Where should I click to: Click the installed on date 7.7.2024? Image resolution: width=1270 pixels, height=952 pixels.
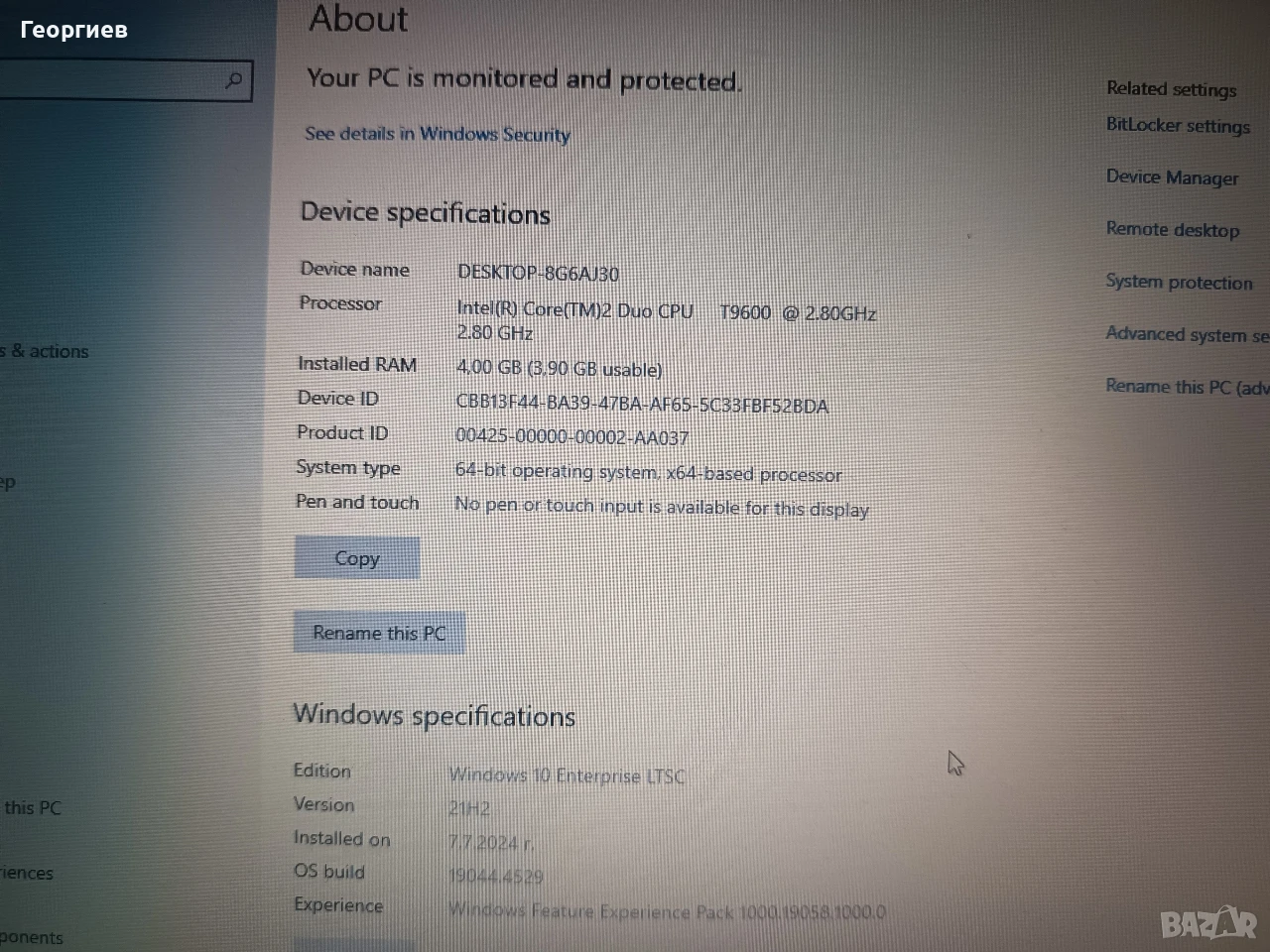(491, 843)
